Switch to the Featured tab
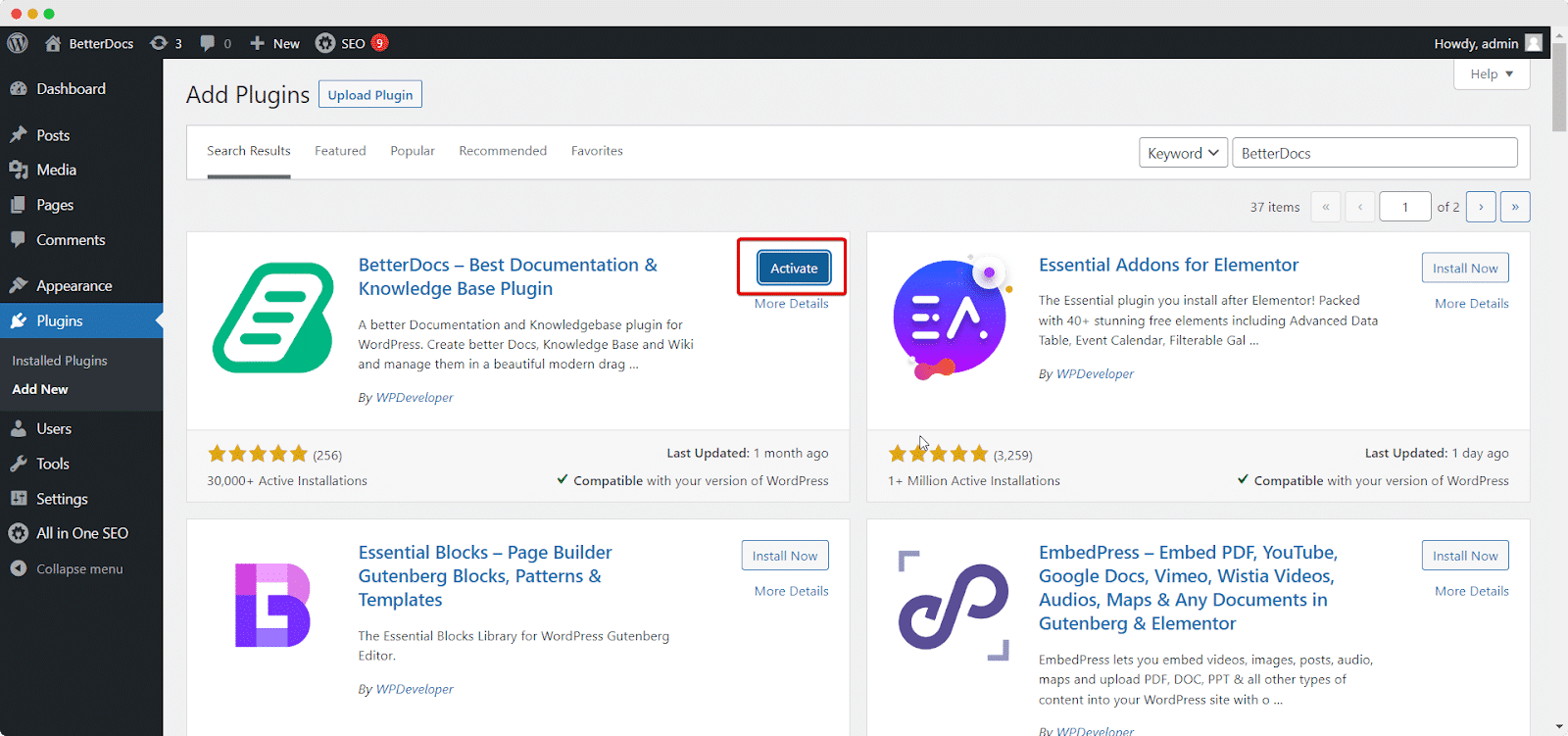The width and height of the screenshot is (1568, 736). (340, 151)
